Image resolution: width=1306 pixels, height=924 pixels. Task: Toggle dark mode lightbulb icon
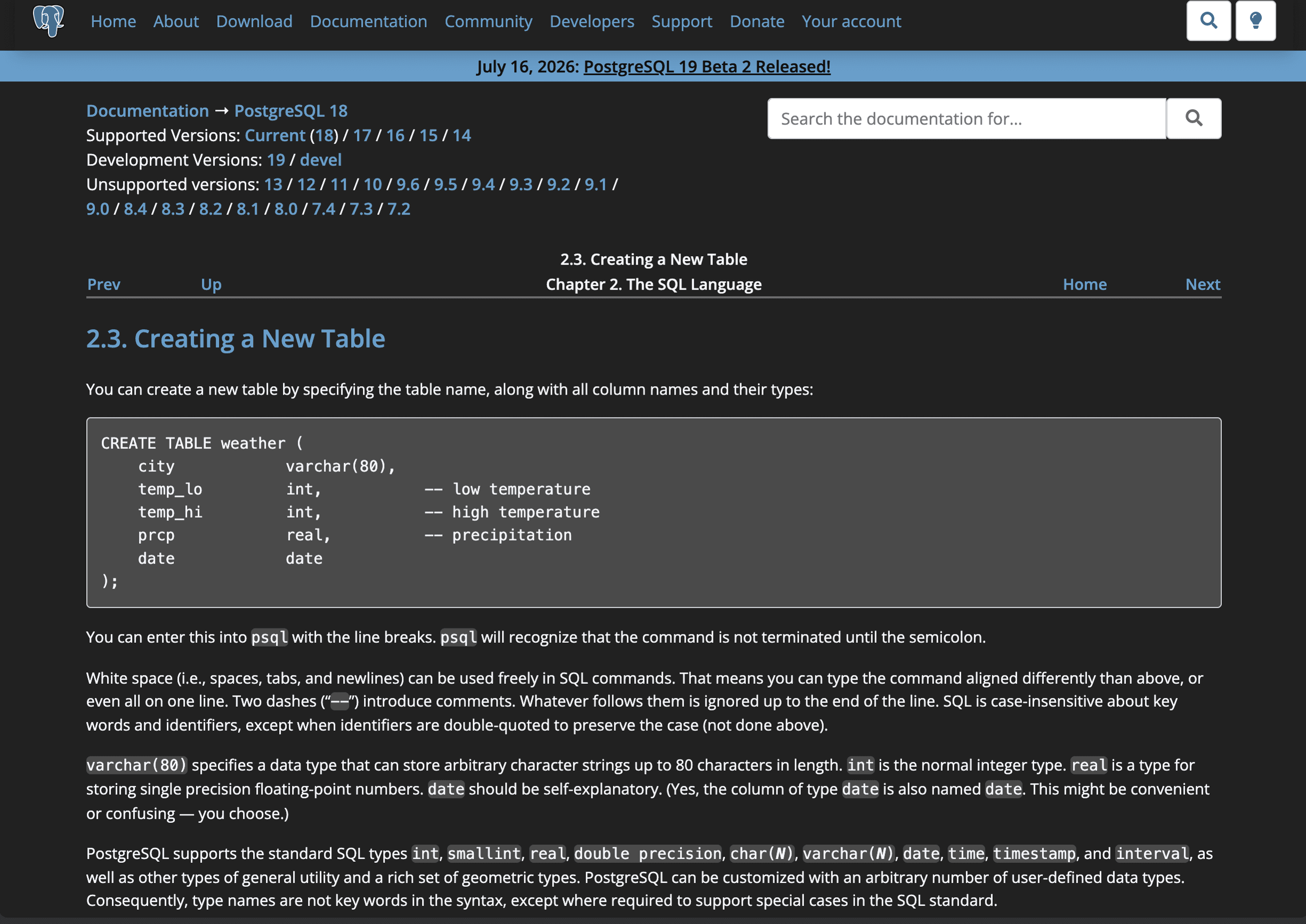[x=1255, y=21]
